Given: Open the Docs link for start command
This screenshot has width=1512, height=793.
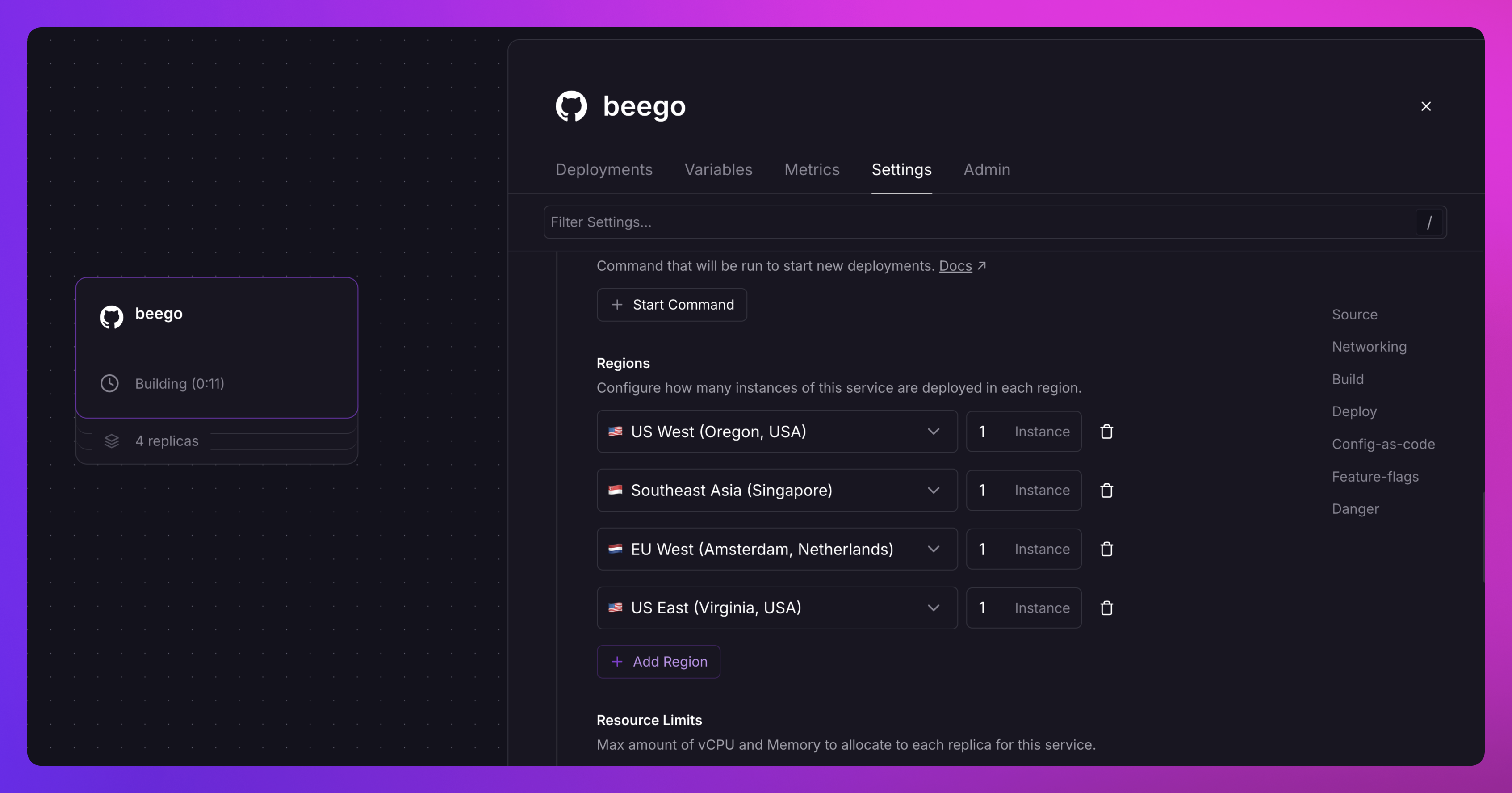Looking at the screenshot, I should coord(955,266).
